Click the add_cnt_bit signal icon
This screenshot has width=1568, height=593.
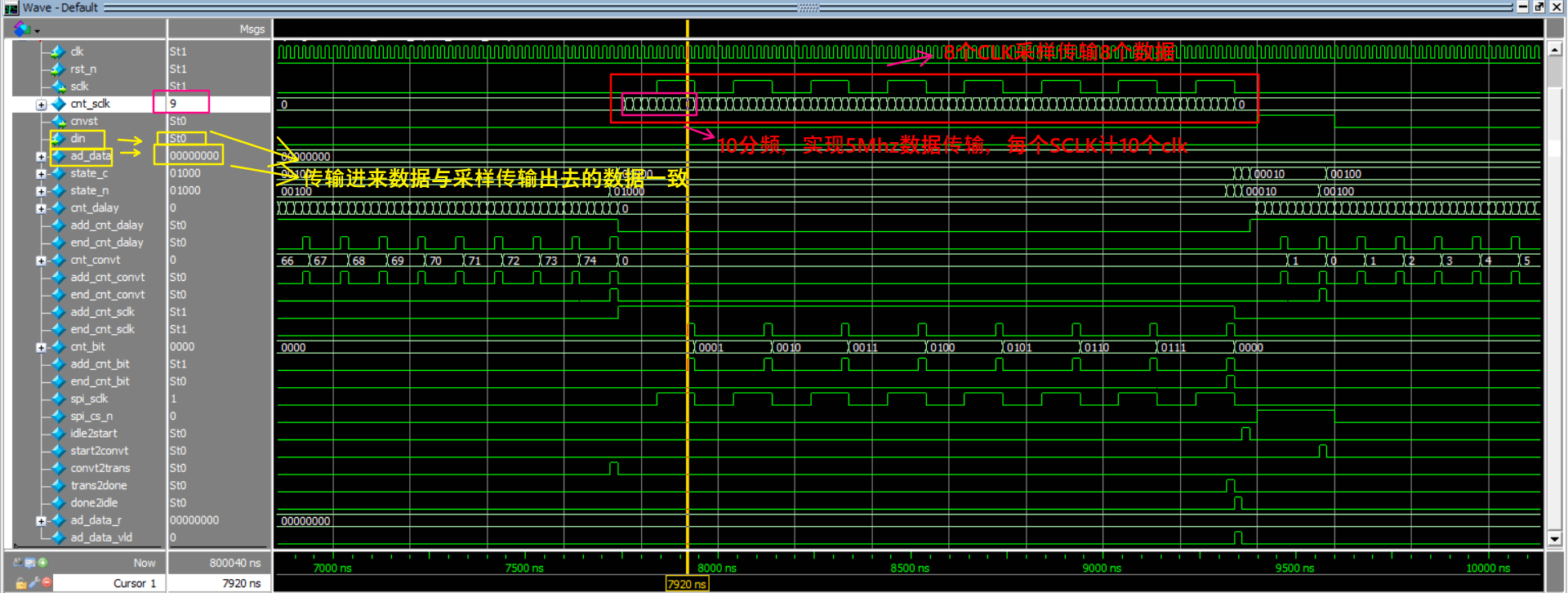coord(58,363)
